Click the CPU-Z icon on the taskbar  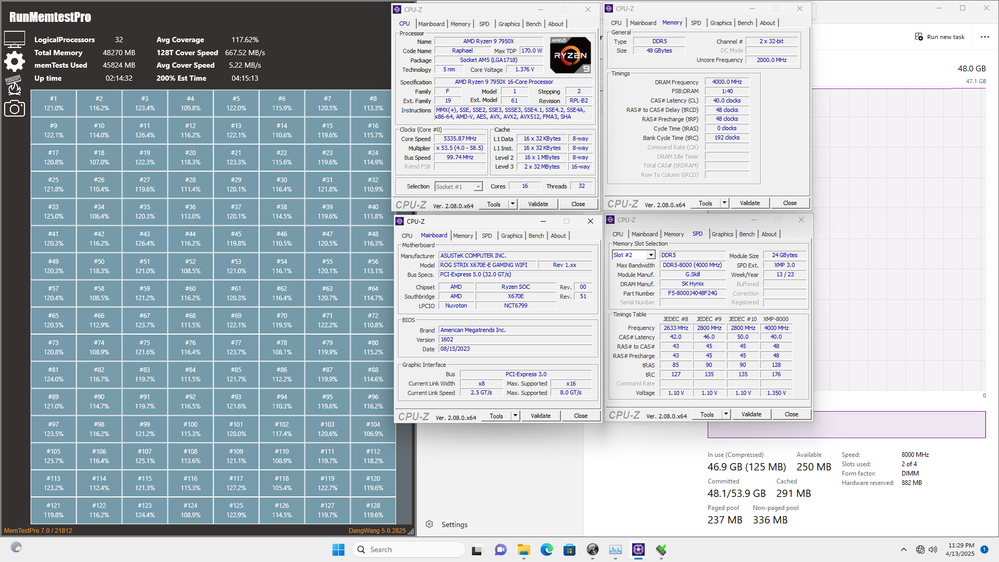coord(638,549)
